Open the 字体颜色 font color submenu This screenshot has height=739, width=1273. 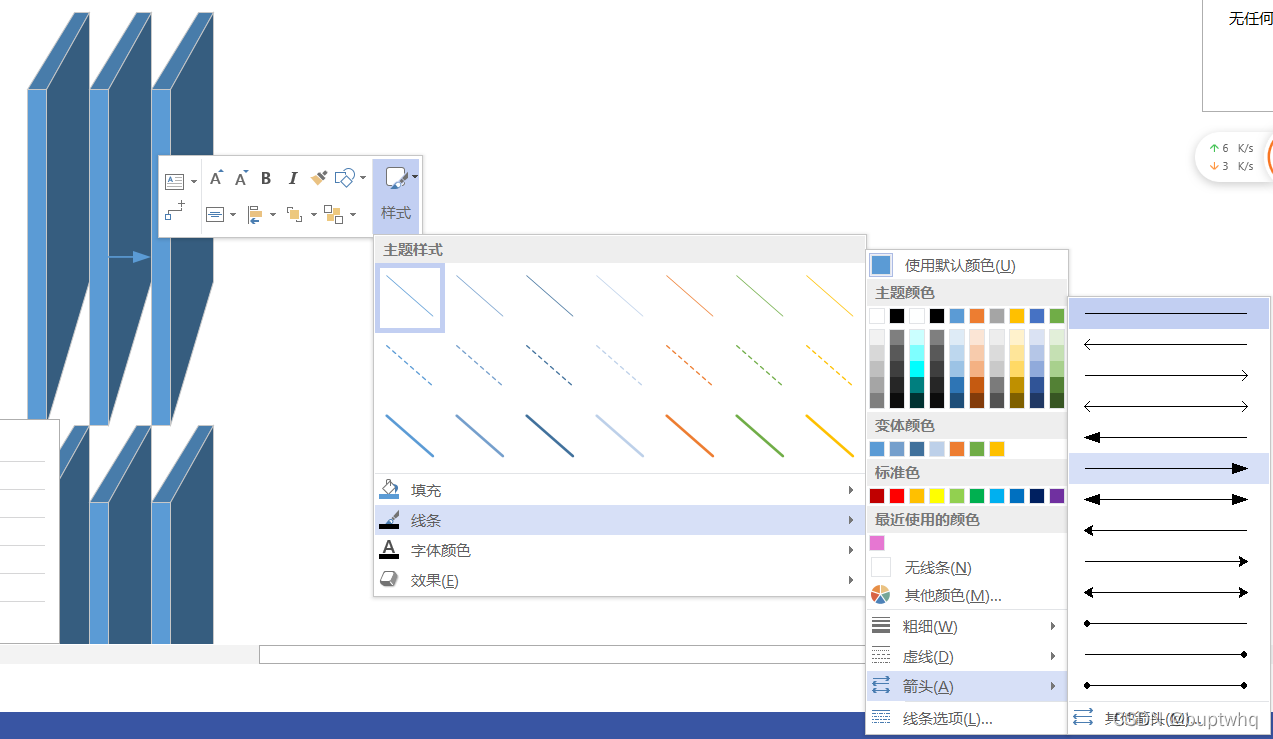tap(619, 550)
